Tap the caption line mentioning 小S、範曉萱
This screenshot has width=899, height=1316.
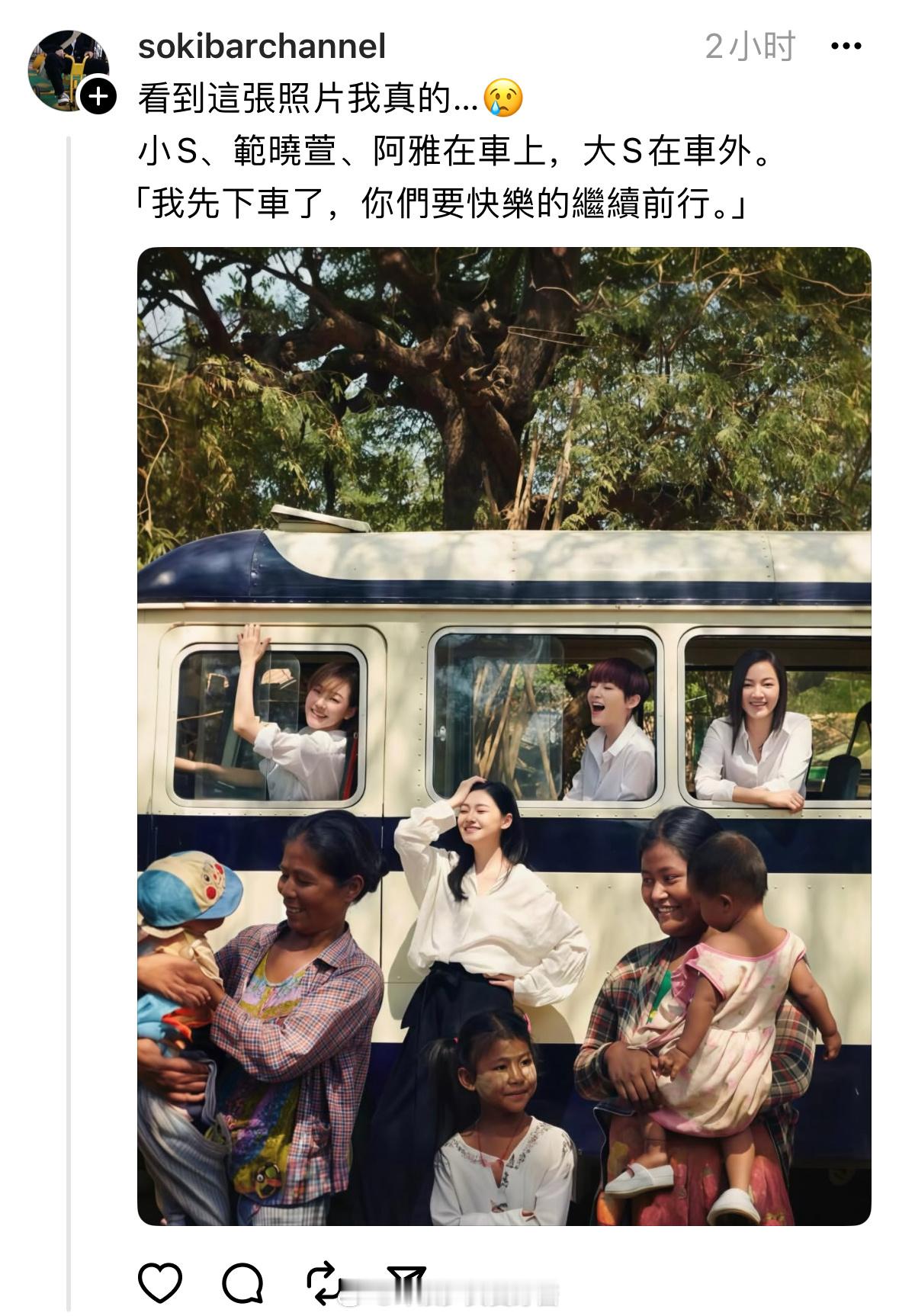[x=454, y=152]
